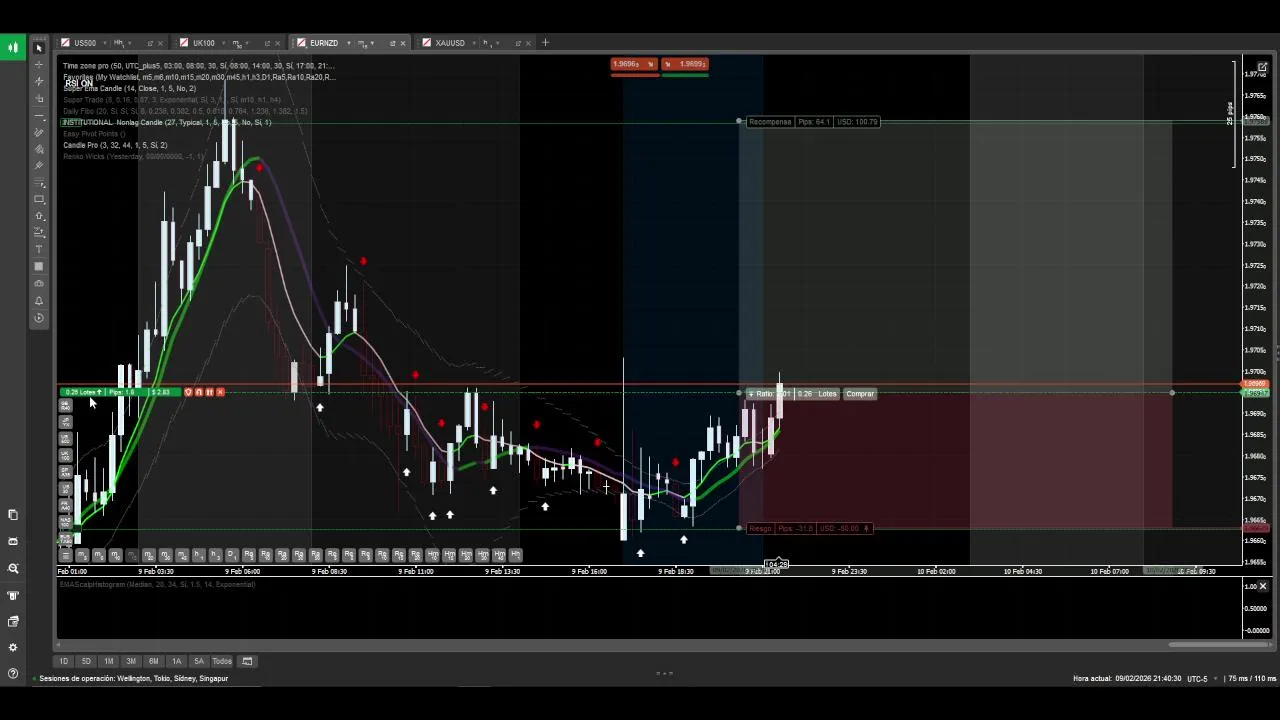Open the Analyze magnifier section in the sidebar

pos(13,568)
